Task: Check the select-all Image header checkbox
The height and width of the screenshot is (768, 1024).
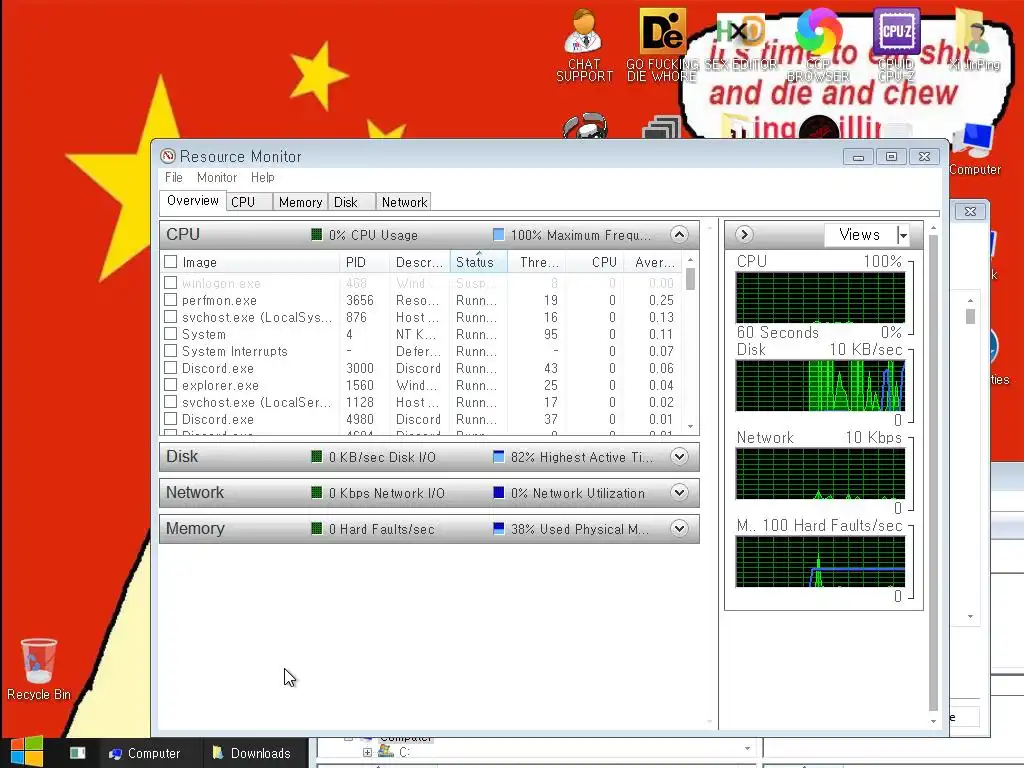Action: pyautogui.click(x=170, y=261)
